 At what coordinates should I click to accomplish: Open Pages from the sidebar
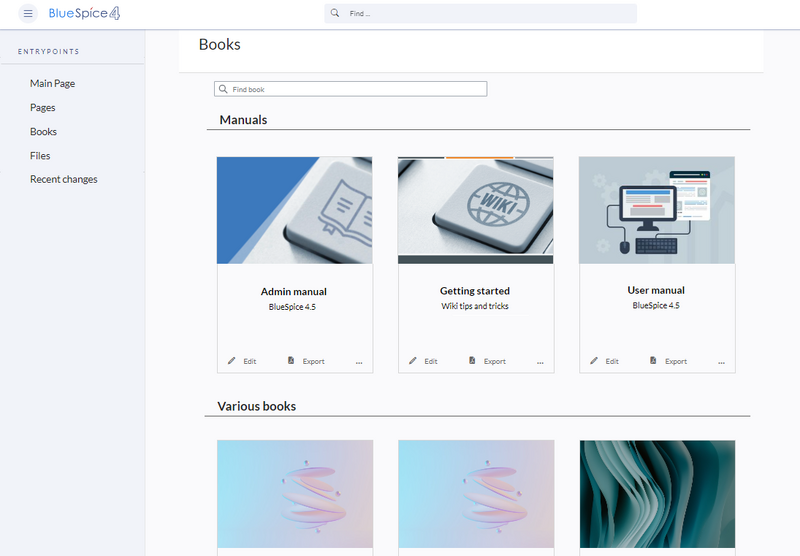pos(42,108)
